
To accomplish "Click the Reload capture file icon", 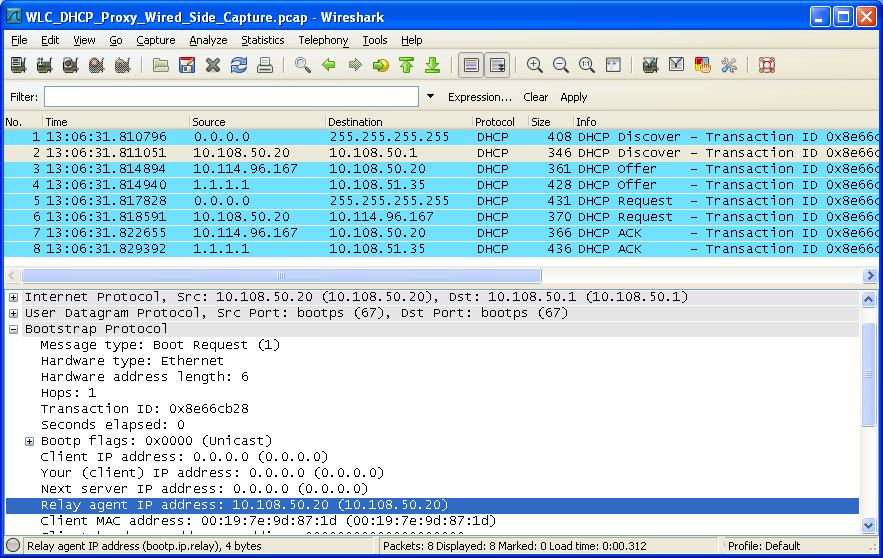I will (x=238, y=66).
